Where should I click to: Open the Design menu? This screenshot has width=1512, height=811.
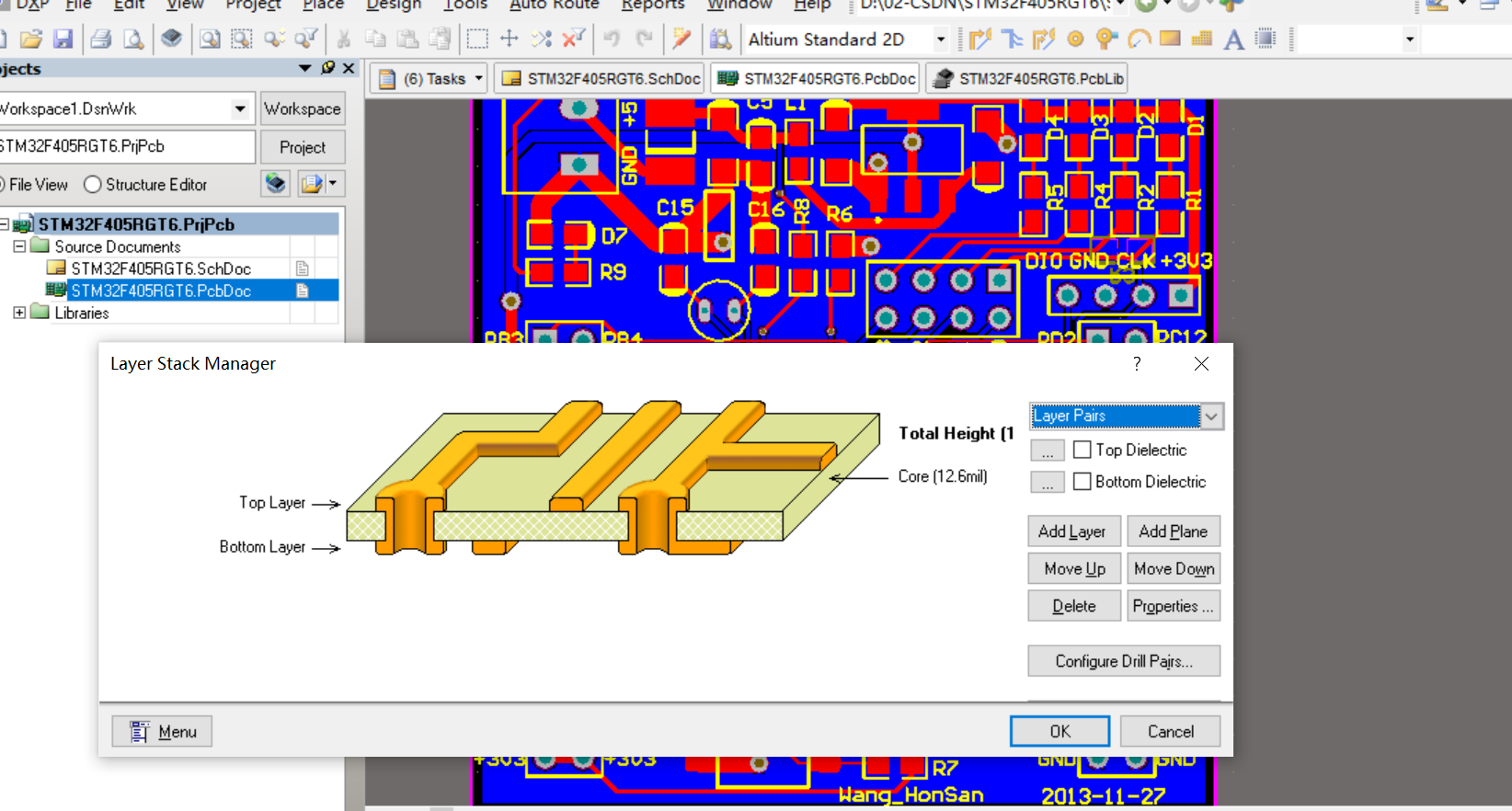click(x=394, y=5)
